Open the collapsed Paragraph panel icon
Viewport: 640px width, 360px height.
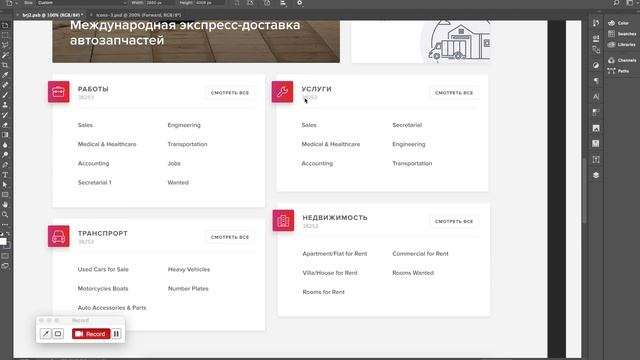click(x=596, y=81)
